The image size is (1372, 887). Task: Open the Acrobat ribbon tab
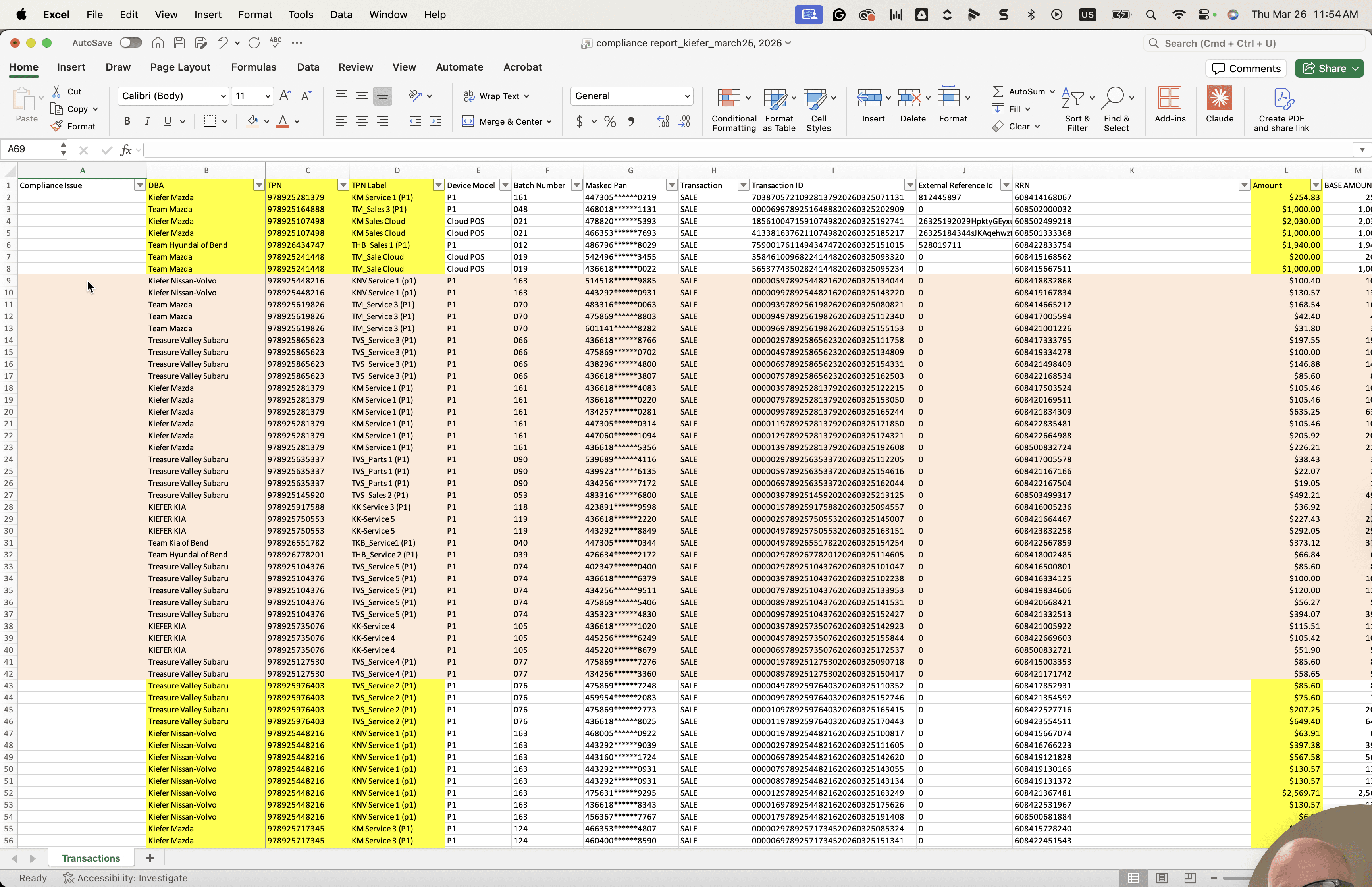522,67
